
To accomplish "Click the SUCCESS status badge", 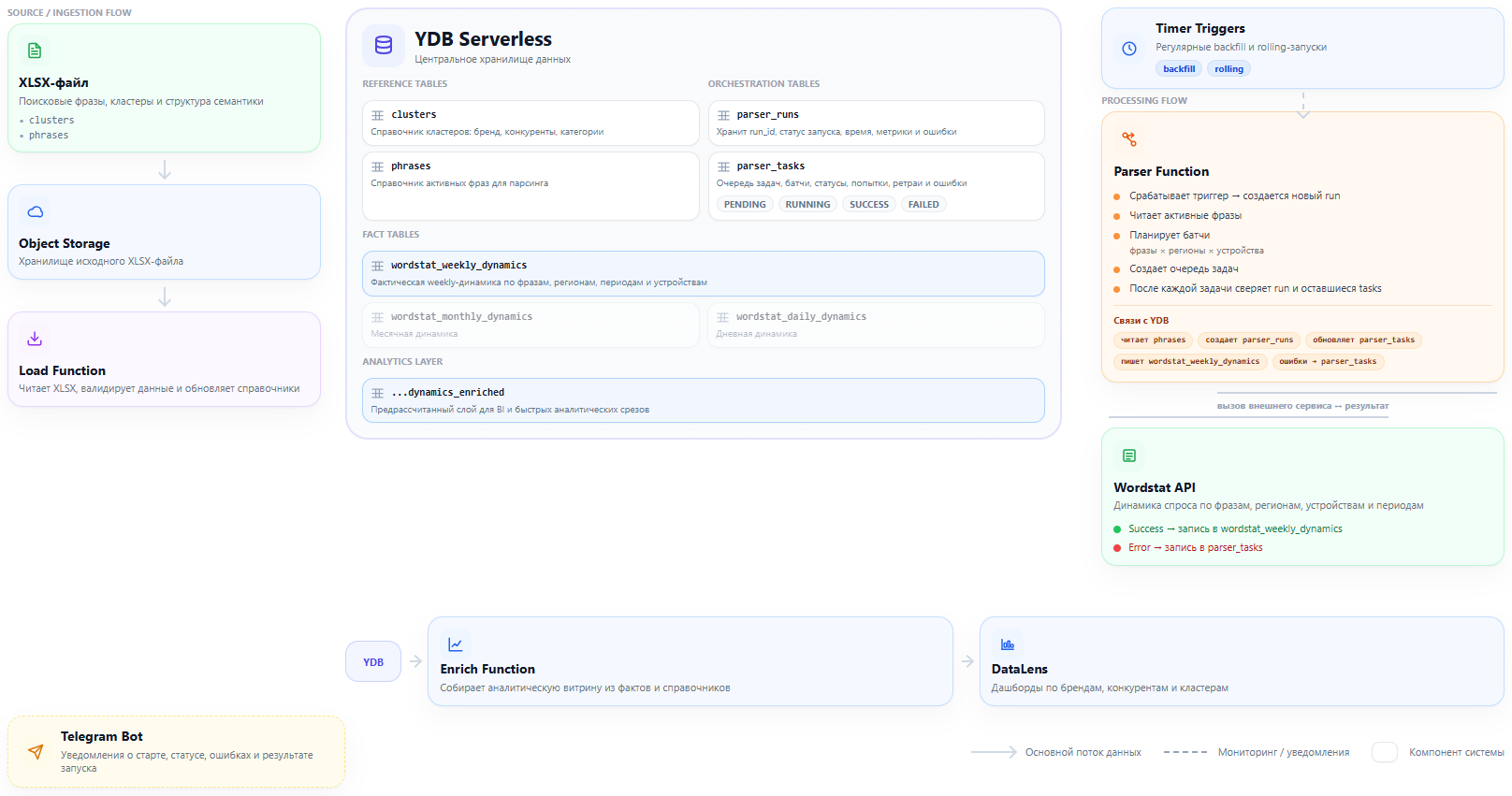I will [869, 204].
